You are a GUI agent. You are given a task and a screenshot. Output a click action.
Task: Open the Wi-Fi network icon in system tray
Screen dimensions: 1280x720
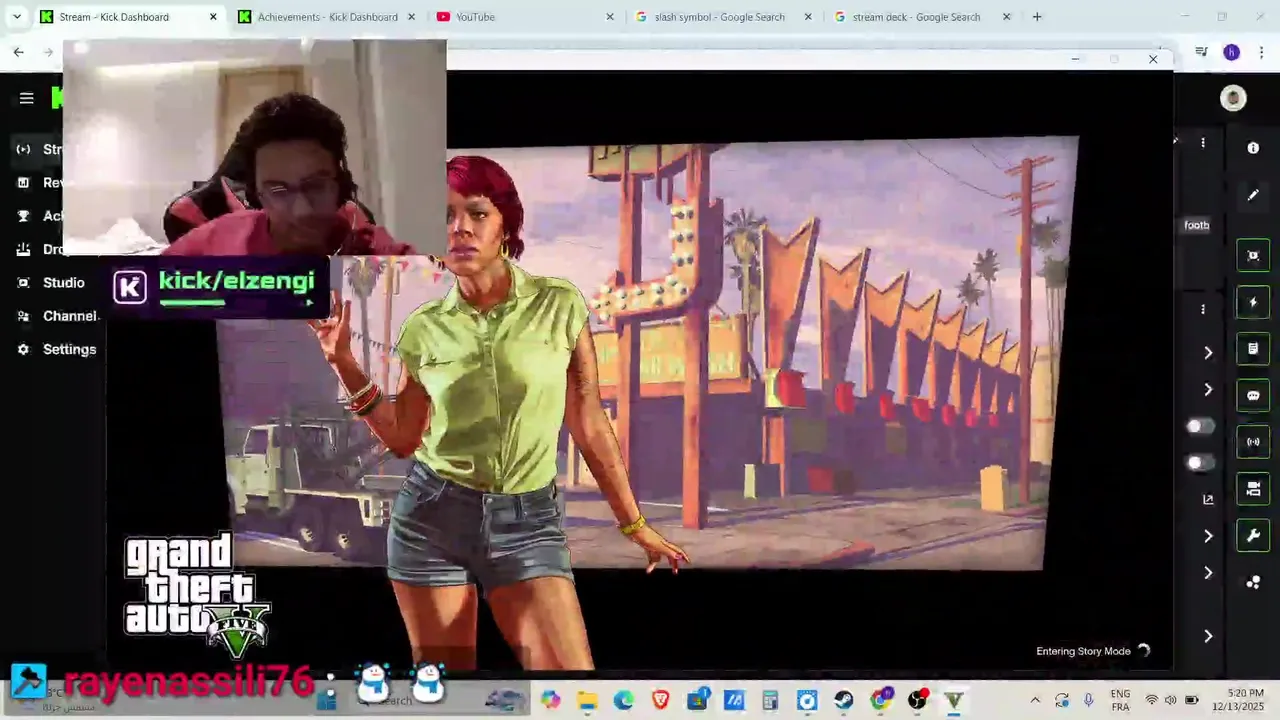pos(1152,700)
